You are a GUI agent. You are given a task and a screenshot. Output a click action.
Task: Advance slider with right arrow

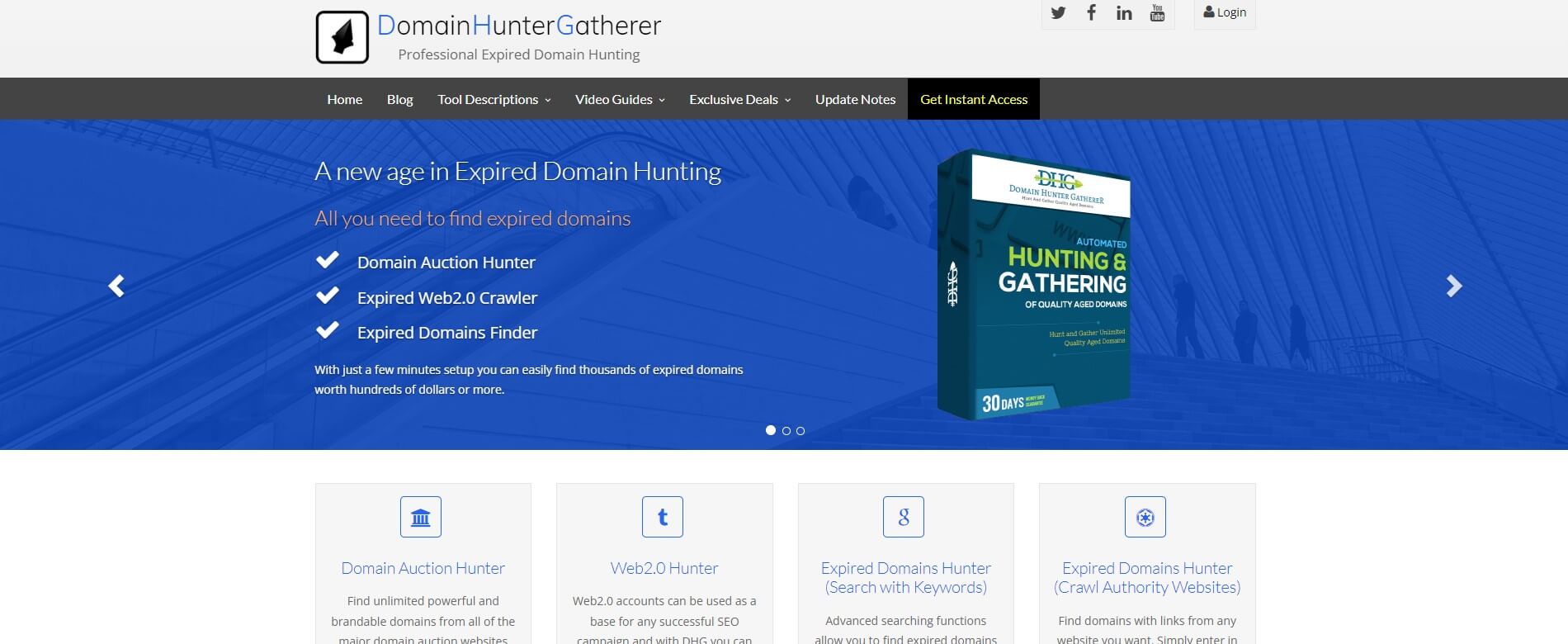coord(1454,286)
